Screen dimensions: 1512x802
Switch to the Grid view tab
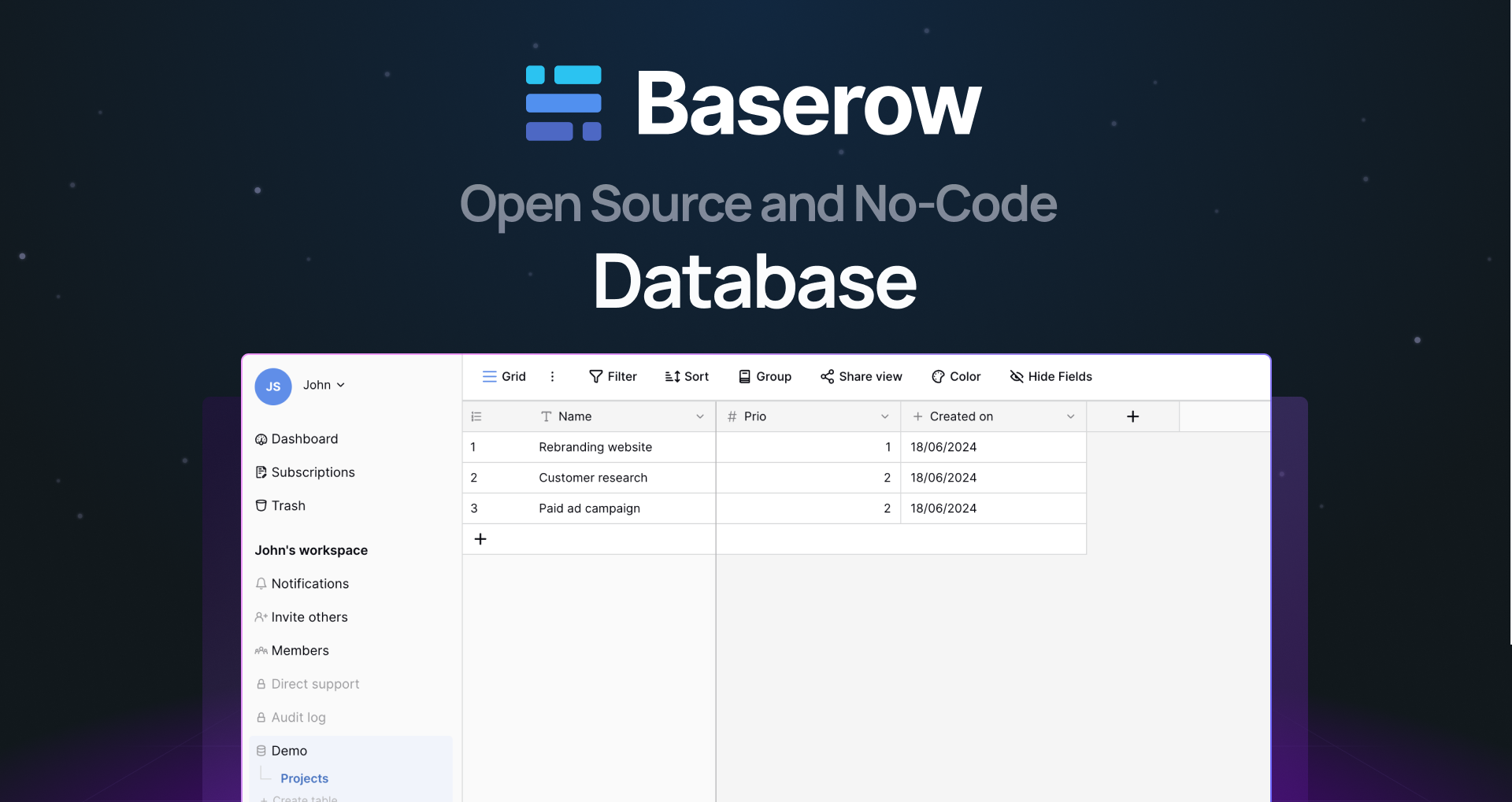pos(504,376)
